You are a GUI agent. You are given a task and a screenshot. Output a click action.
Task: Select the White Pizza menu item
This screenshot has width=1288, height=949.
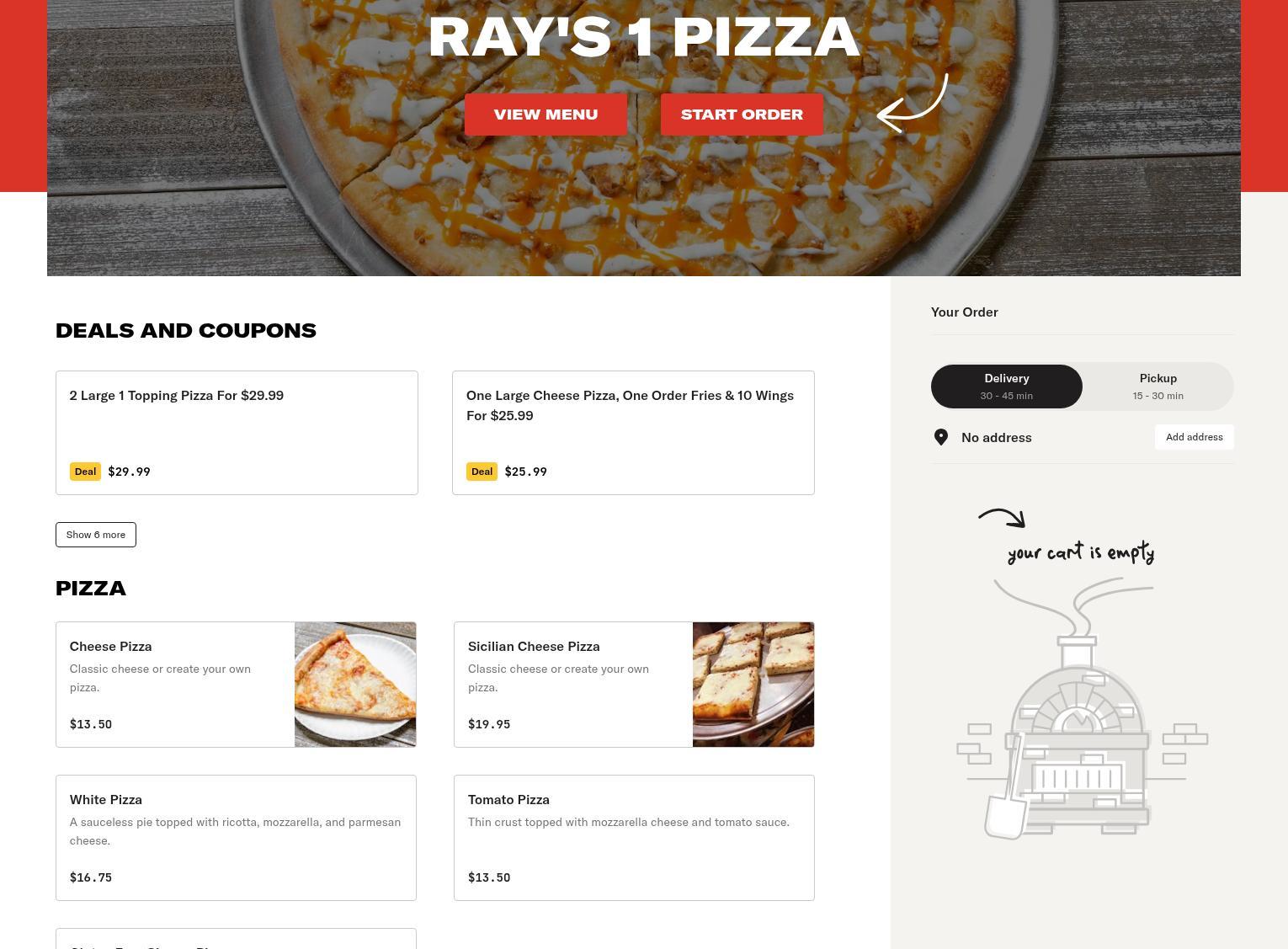point(236,838)
